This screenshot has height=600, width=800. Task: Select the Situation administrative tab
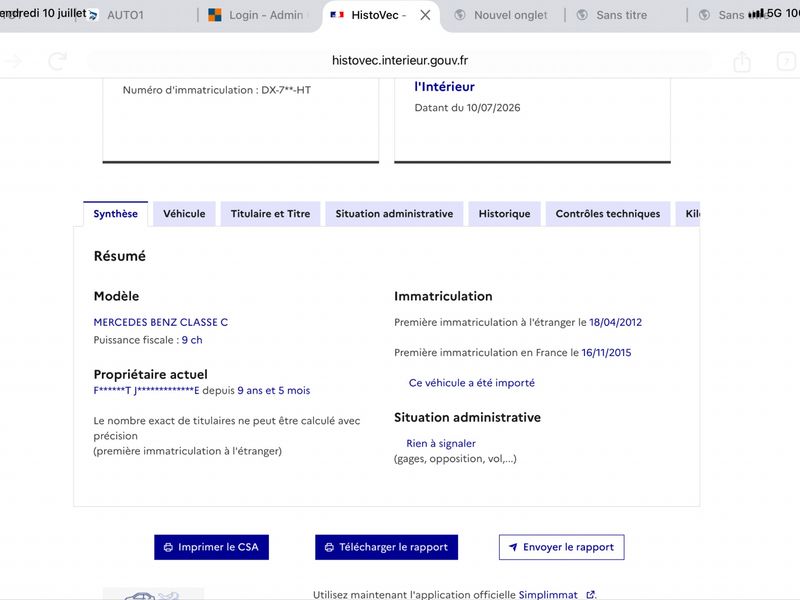(394, 214)
